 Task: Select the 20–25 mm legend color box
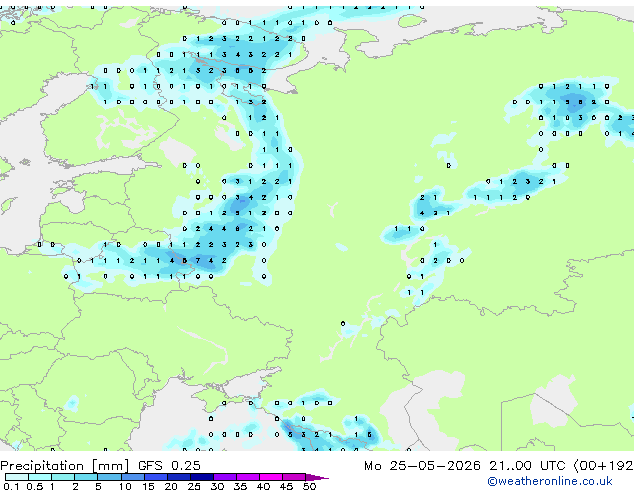tap(179, 477)
